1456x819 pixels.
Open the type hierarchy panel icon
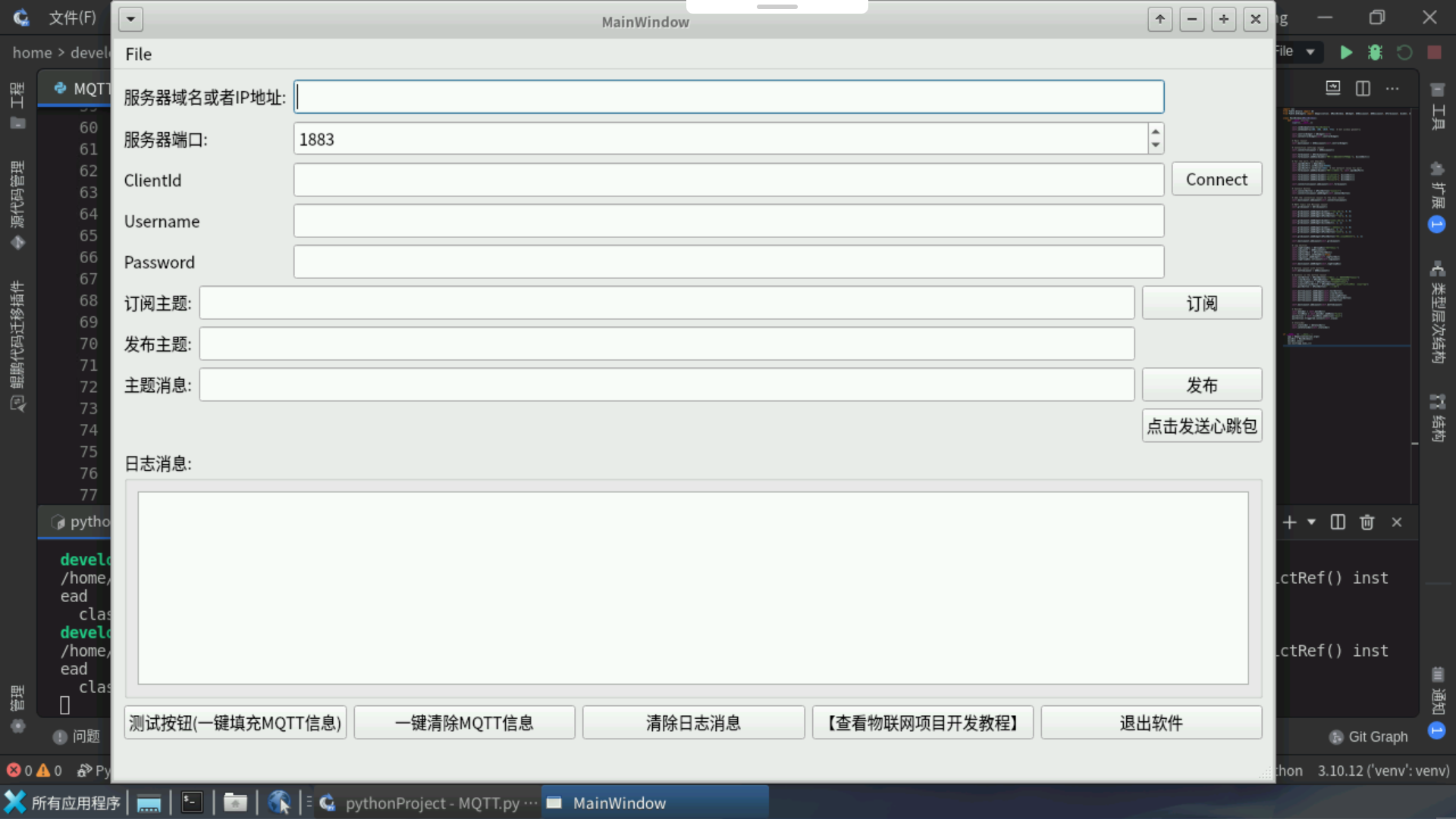pos(1437,268)
